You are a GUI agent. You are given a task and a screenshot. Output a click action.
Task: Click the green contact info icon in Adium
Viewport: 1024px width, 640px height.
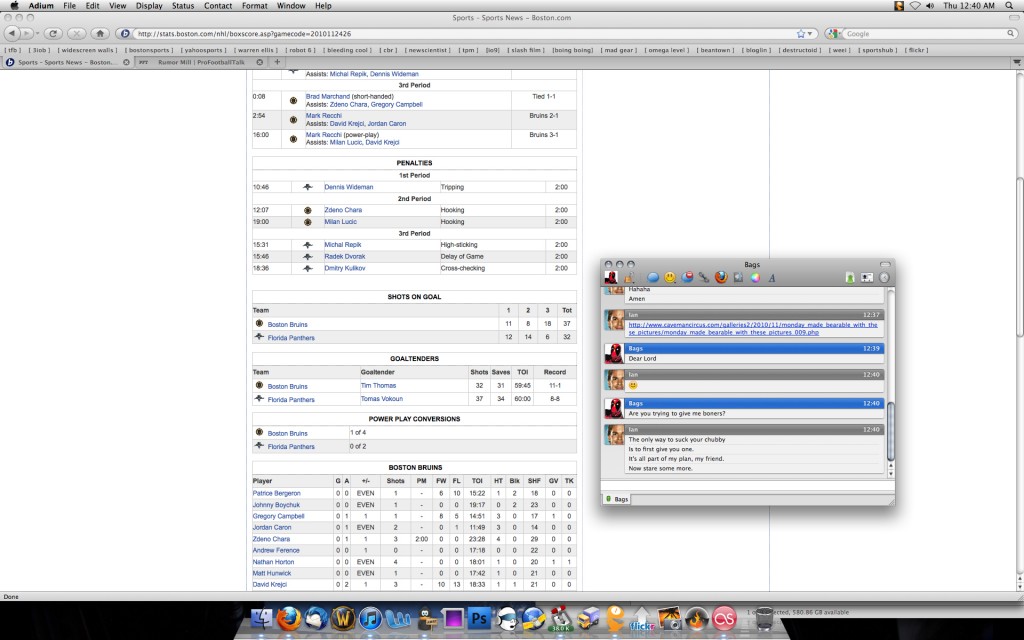pos(850,278)
